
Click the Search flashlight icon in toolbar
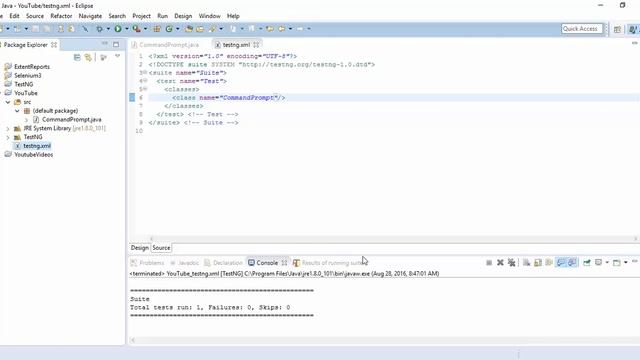pos(212,29)
